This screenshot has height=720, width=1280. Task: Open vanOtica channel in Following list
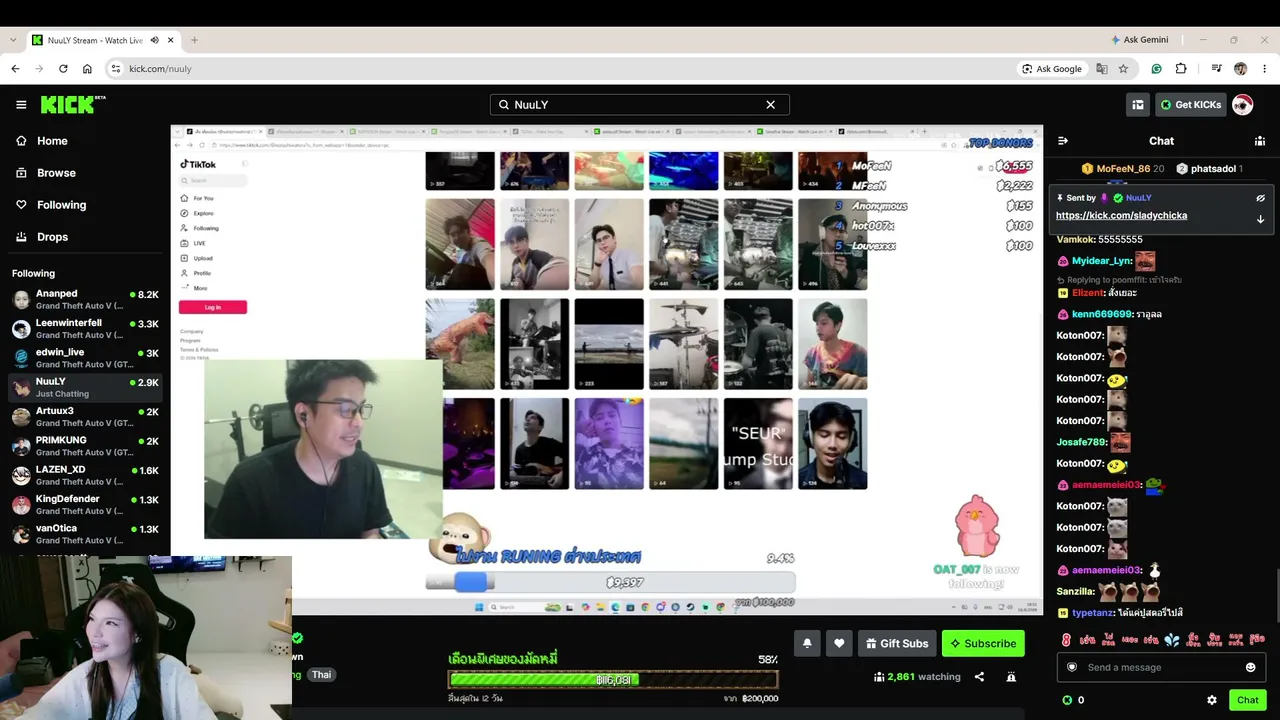tap(85, 534)
